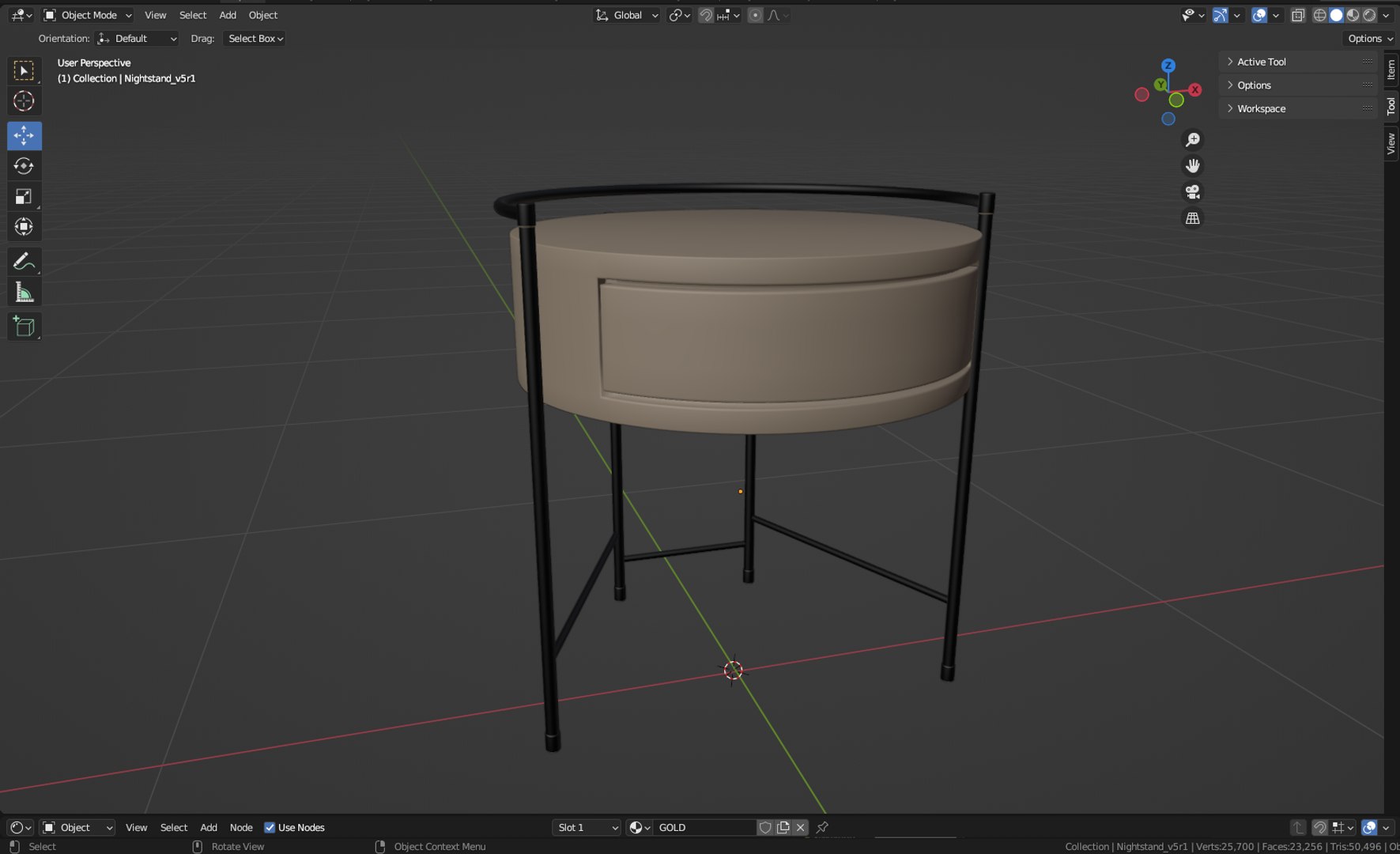Viewport: 1400px width, 854px height.
Task: Click the Zoom view magnifier icon
Action: tap(1192, 140)
